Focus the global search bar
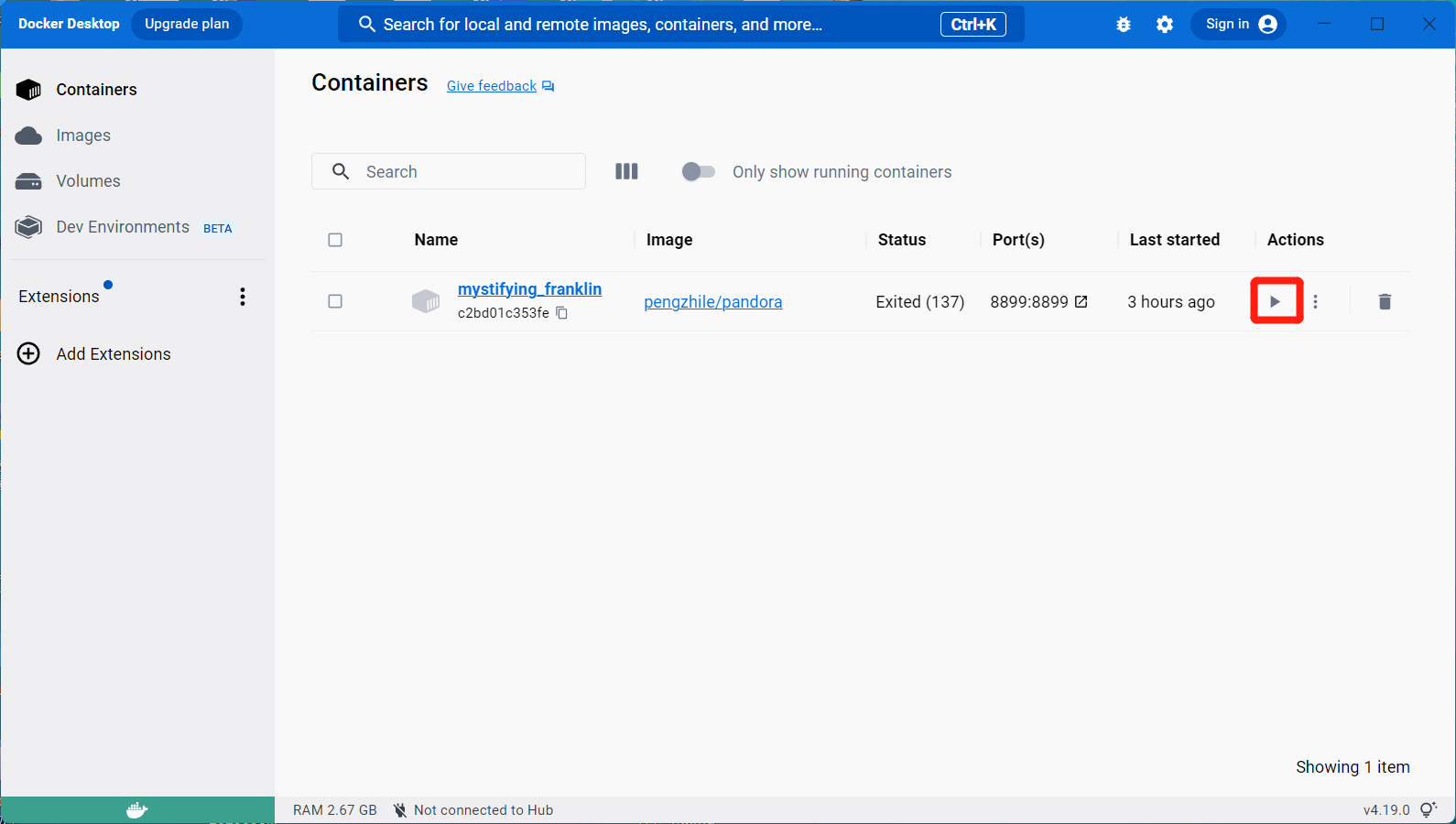The width and height of the screenshot is (1456, 824). pyautogui.click(x=681, y=25)
